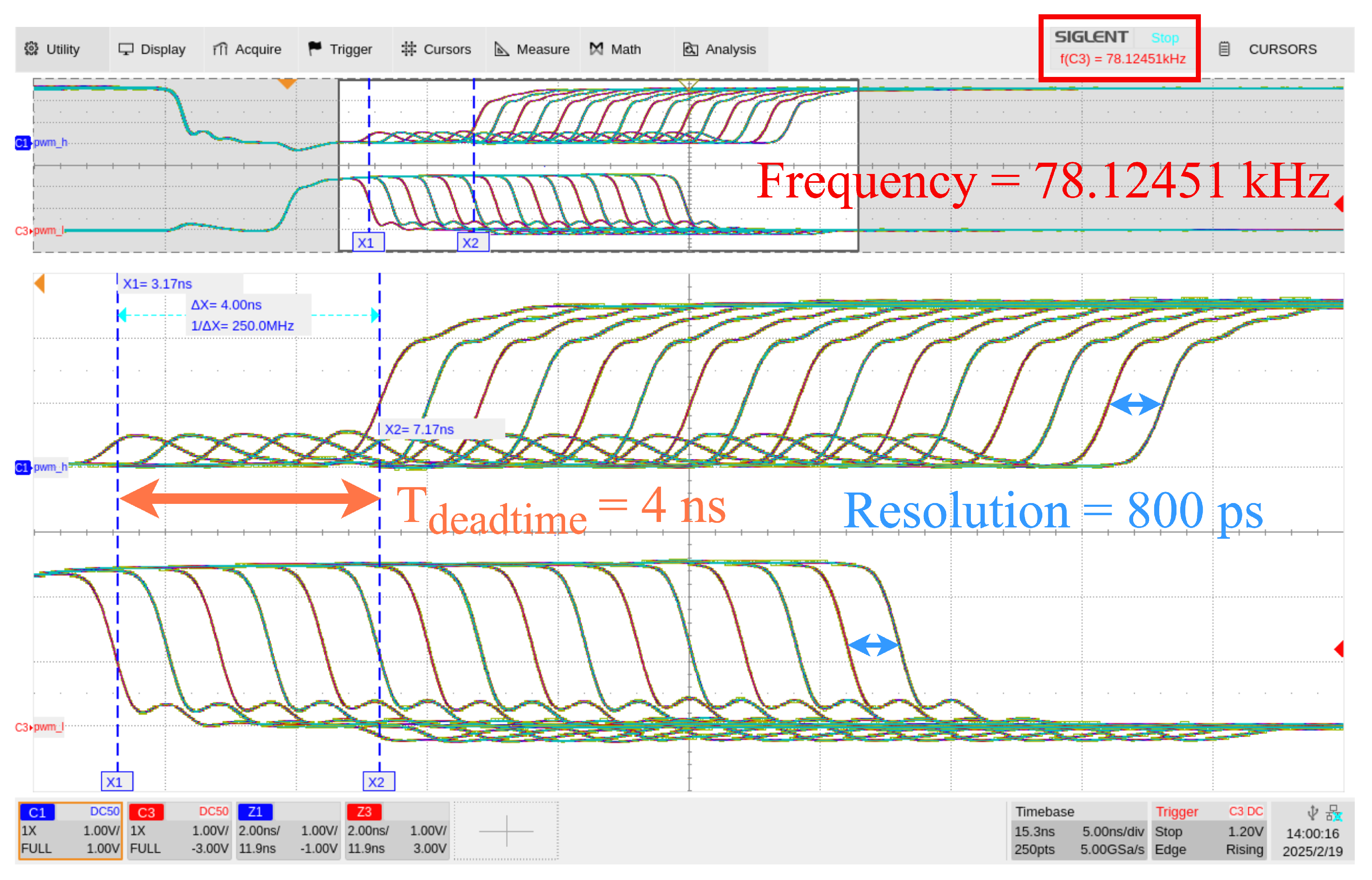Click the 250pts memory depth value

[x=1035, y=850]
